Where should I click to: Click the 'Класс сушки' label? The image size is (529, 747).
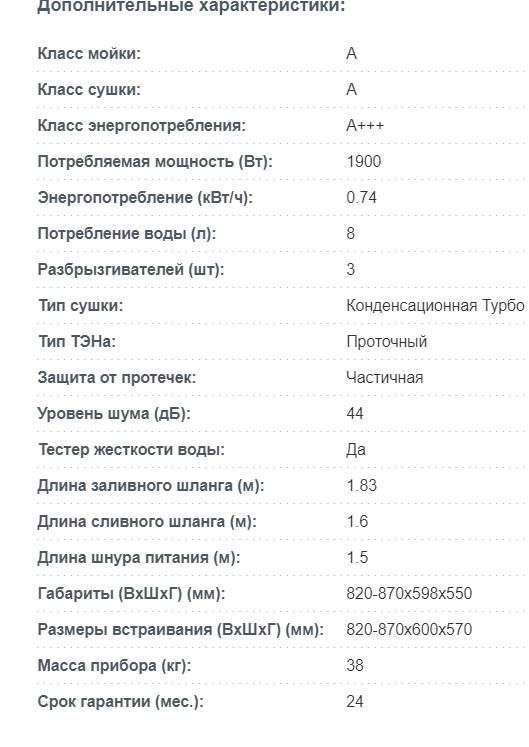(x=89, y=90)
